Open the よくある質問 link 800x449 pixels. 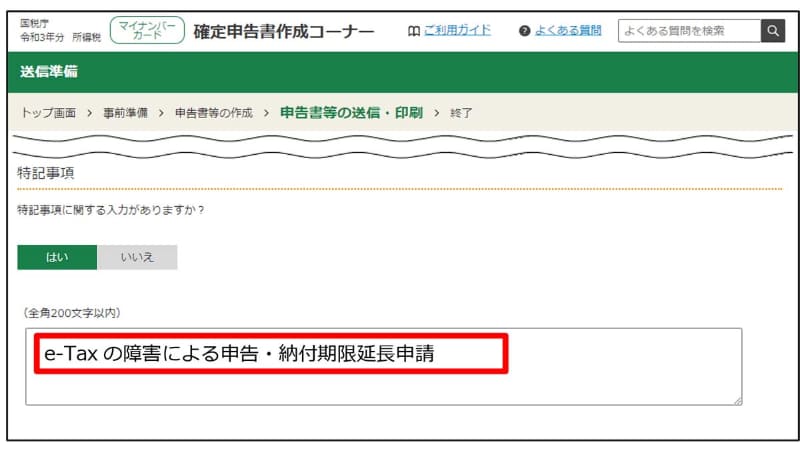pyautogui.click(x=568, y=31)
